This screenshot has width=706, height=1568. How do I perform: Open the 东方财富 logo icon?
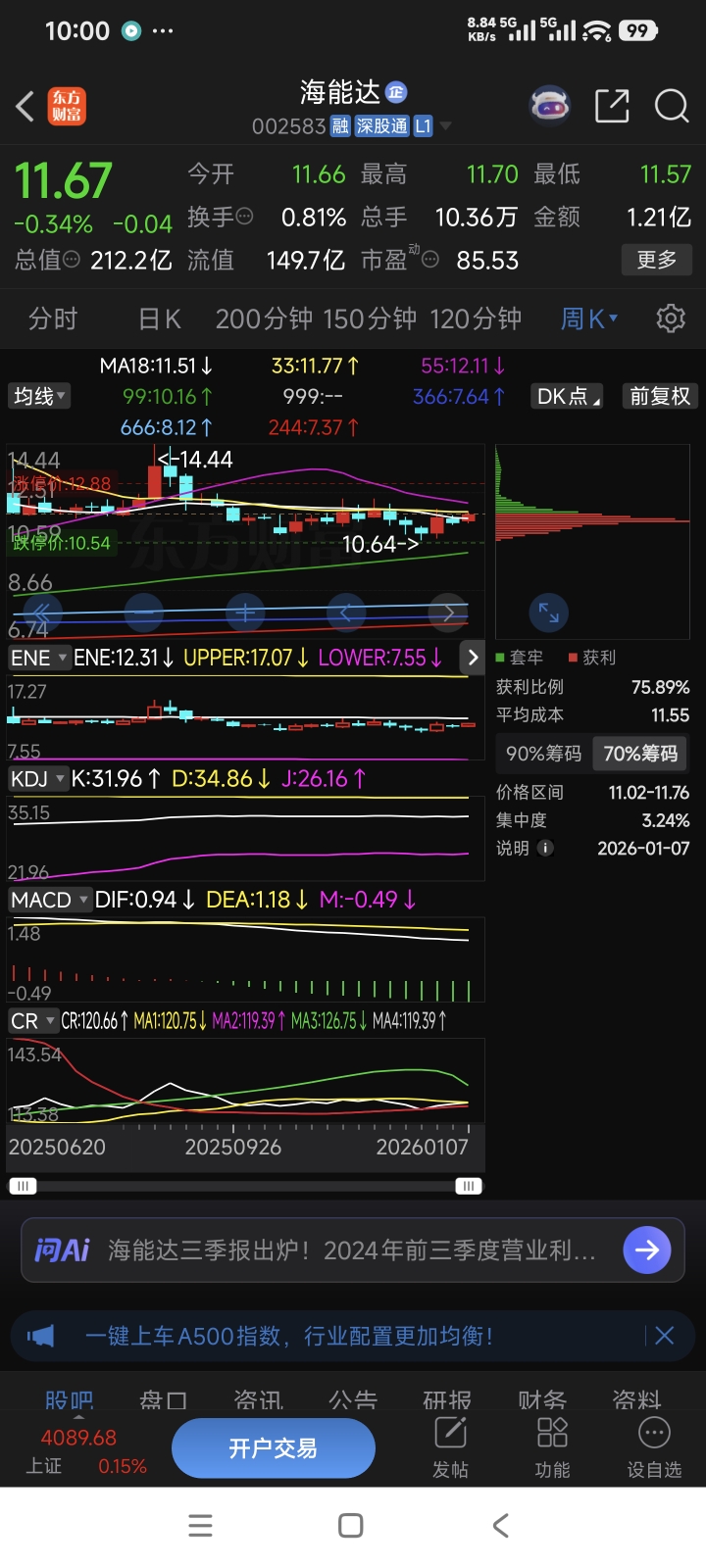pos(67,106)
